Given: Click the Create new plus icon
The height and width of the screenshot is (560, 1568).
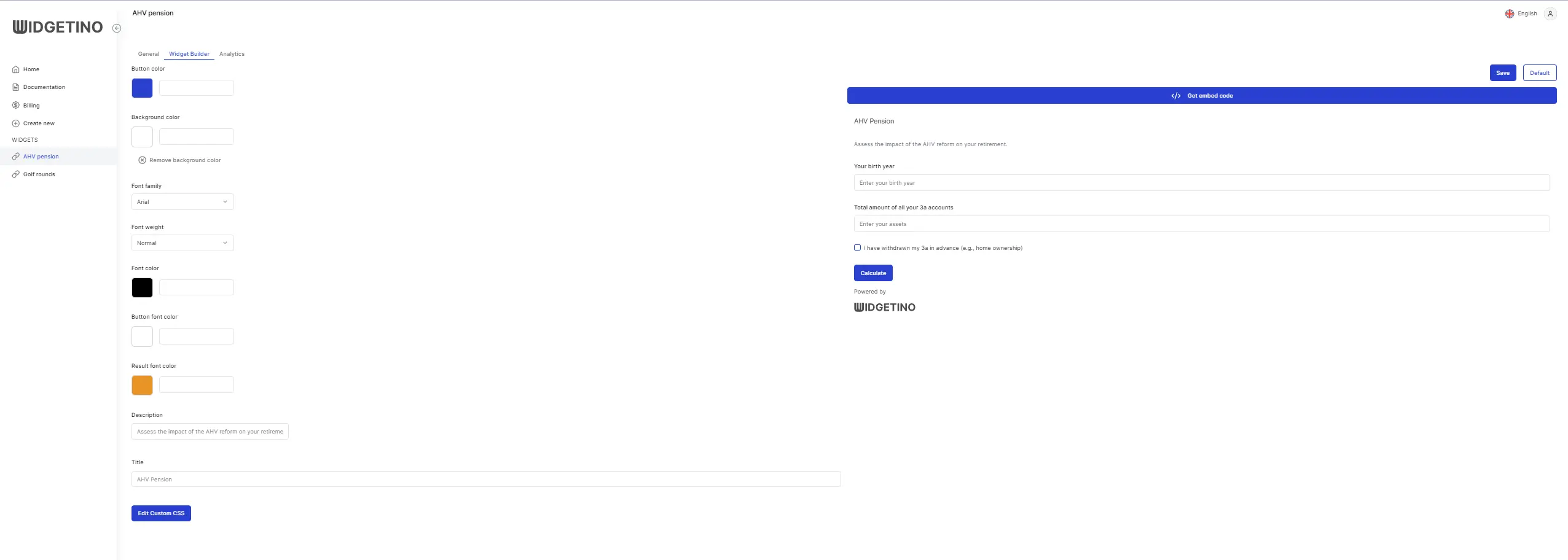Looking at the screenshot, I should (16, 123).
